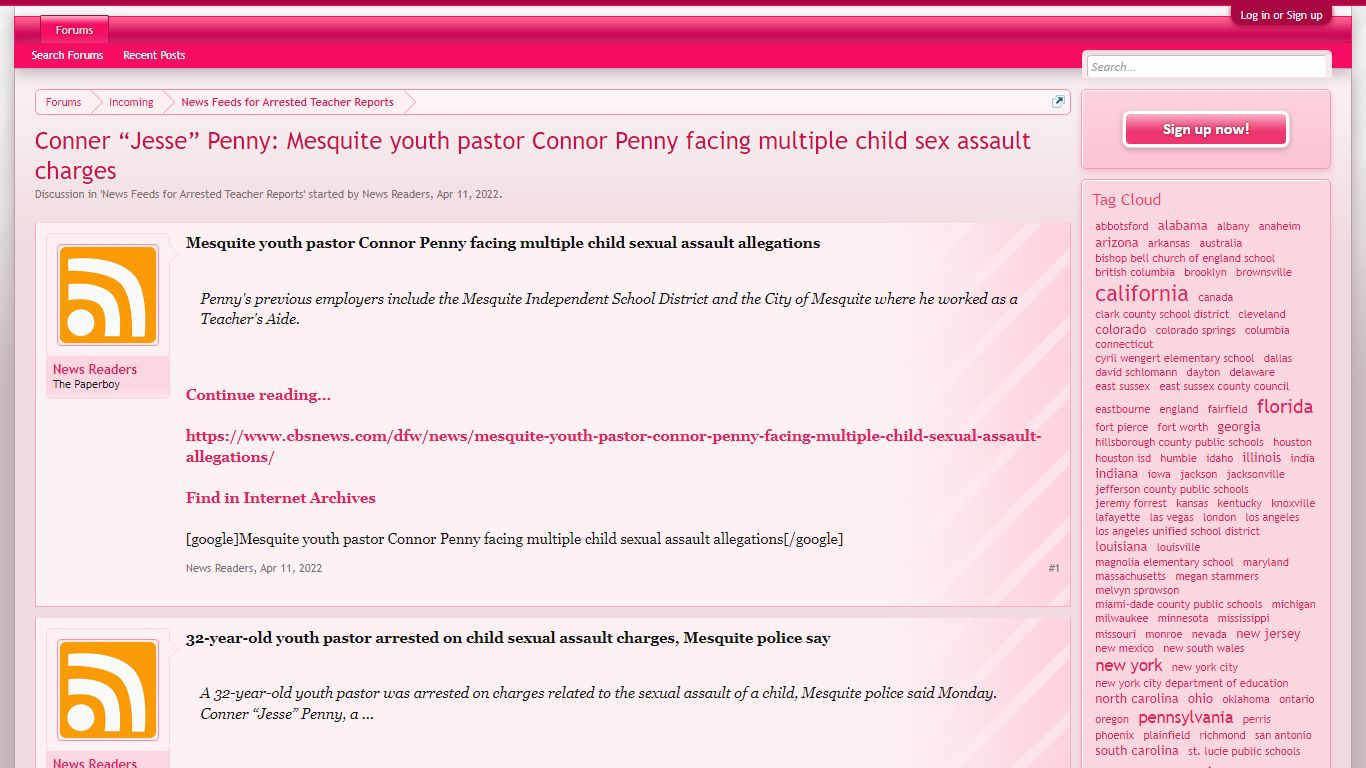Viewport: 1366px width, 768px height.
Task: Select the knoxville tag
Action: coord(1293,503)
